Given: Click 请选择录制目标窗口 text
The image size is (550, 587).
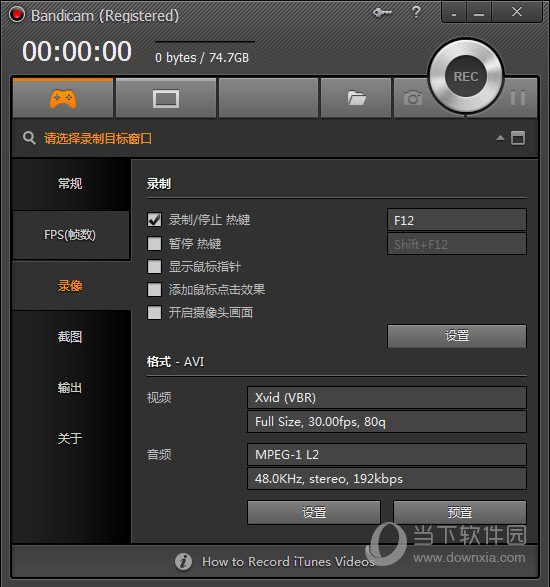Looking at the screenshot, I should [x=98, y=139].
